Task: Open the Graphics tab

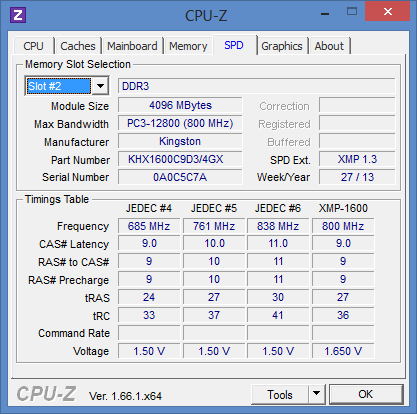Action: pyautogui.click(x=282, y=46)
